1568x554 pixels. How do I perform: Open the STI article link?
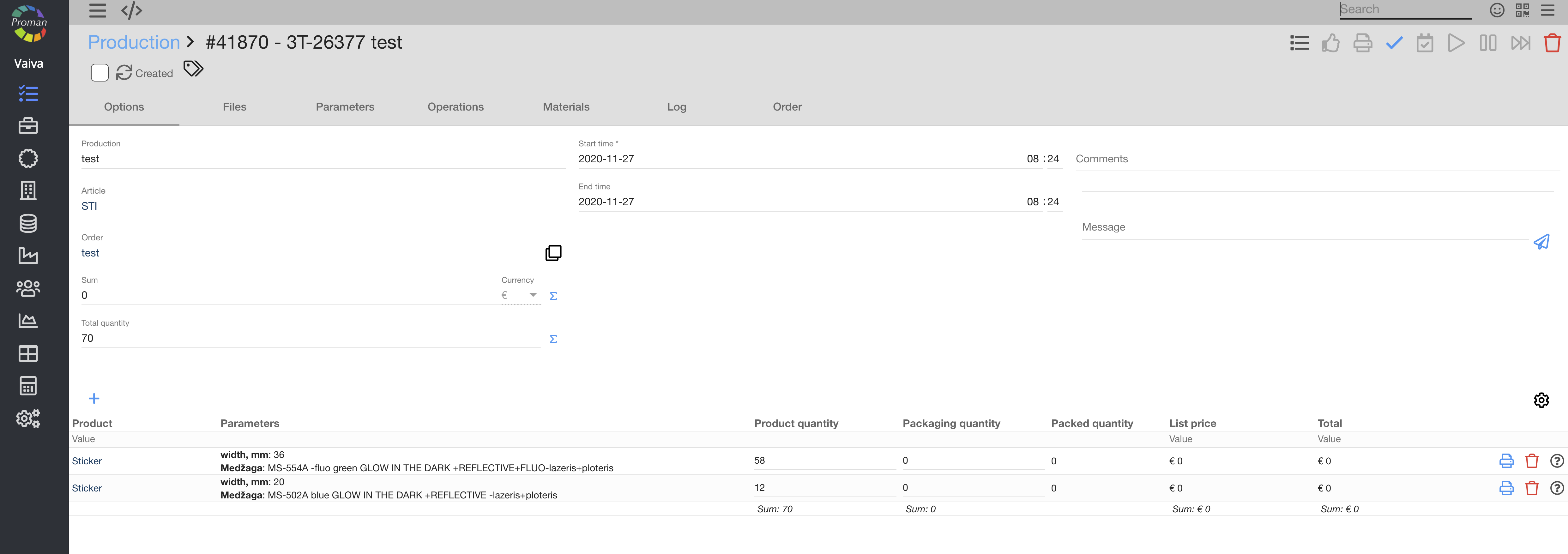[x=89, y=206]
